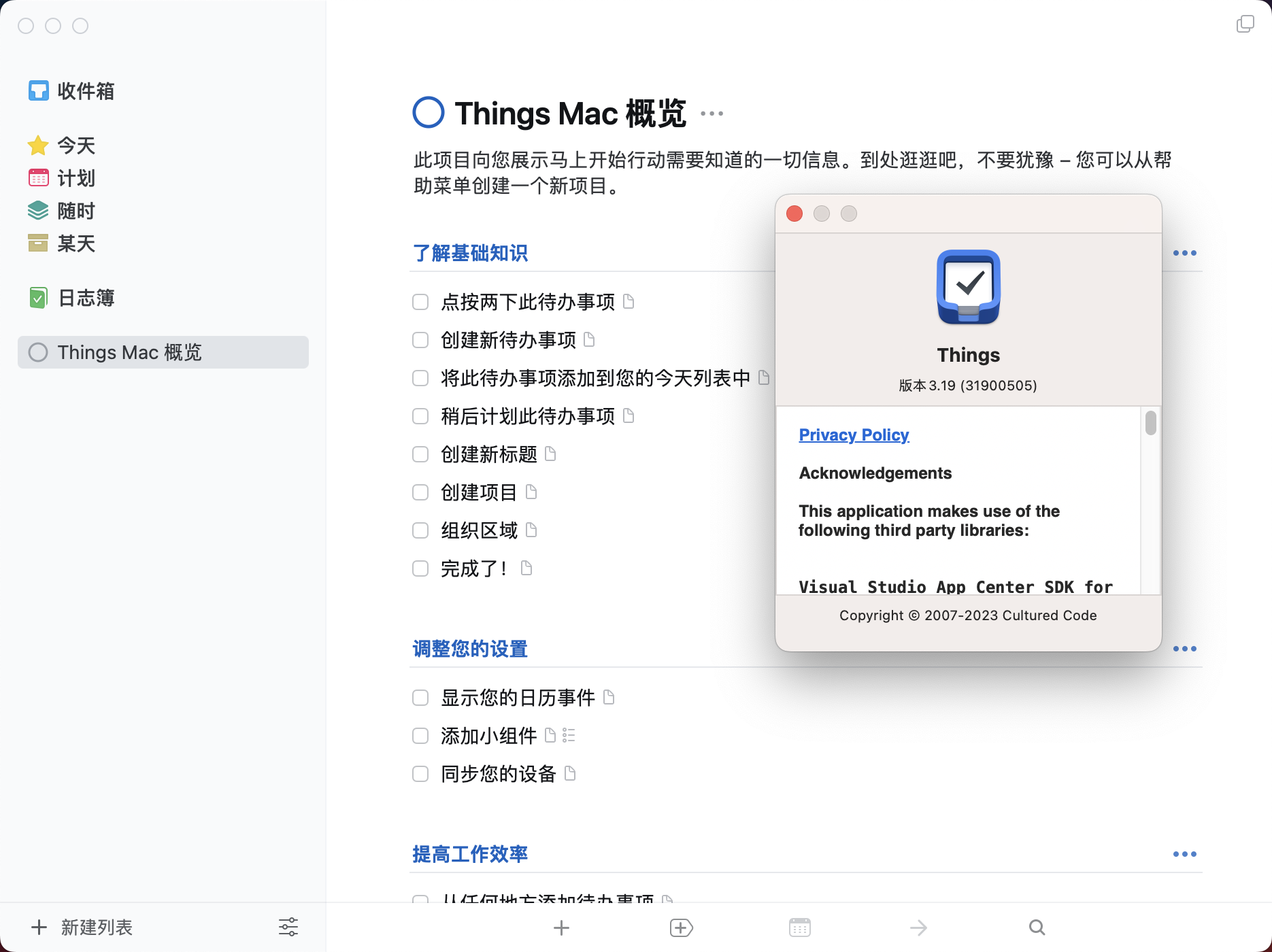Mark the project circle as complete
Image resolution: width=1272 pixels, height=952 pixels.
(x=429, y=113)
